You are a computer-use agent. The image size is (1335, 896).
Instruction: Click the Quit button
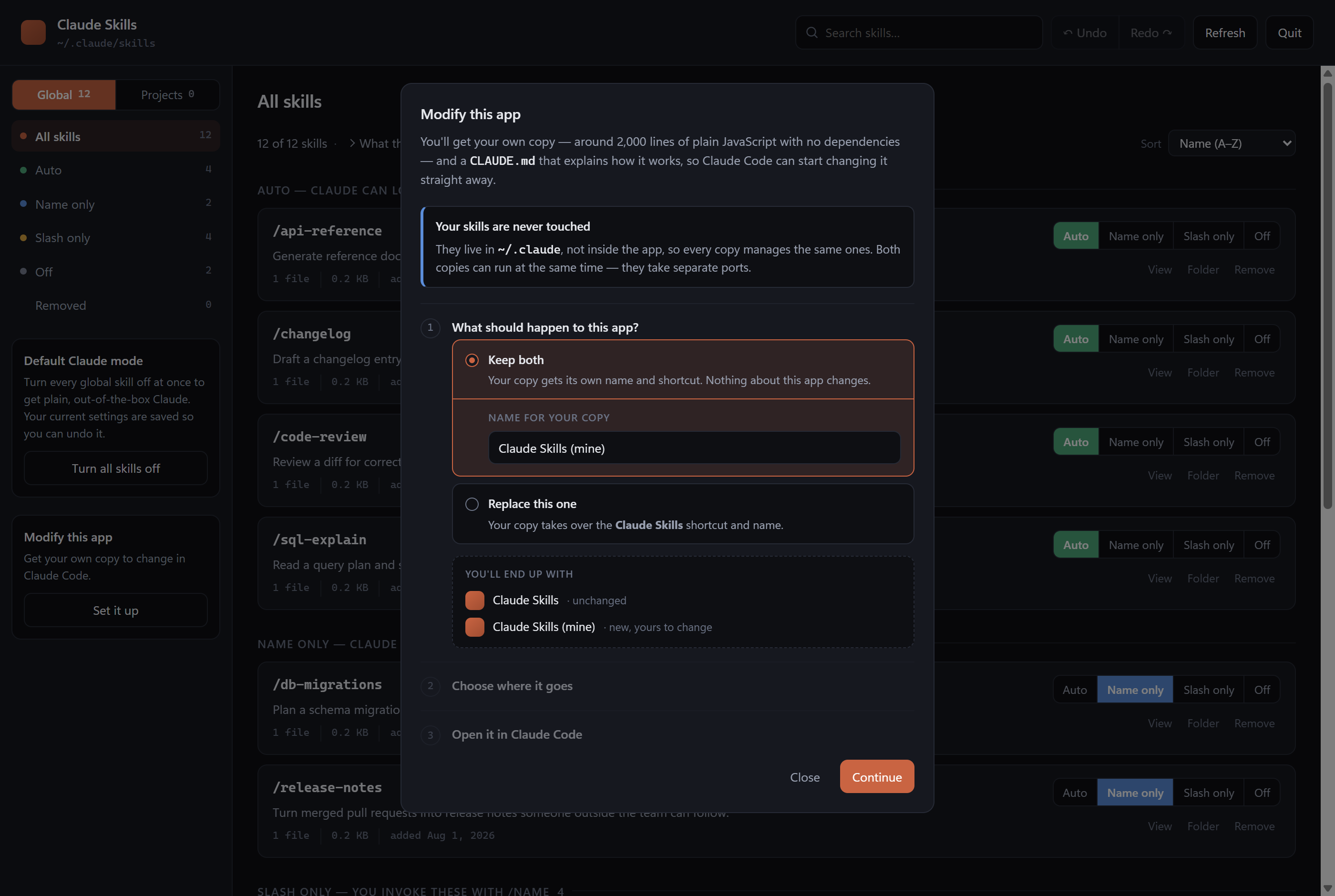point(1289,32)
